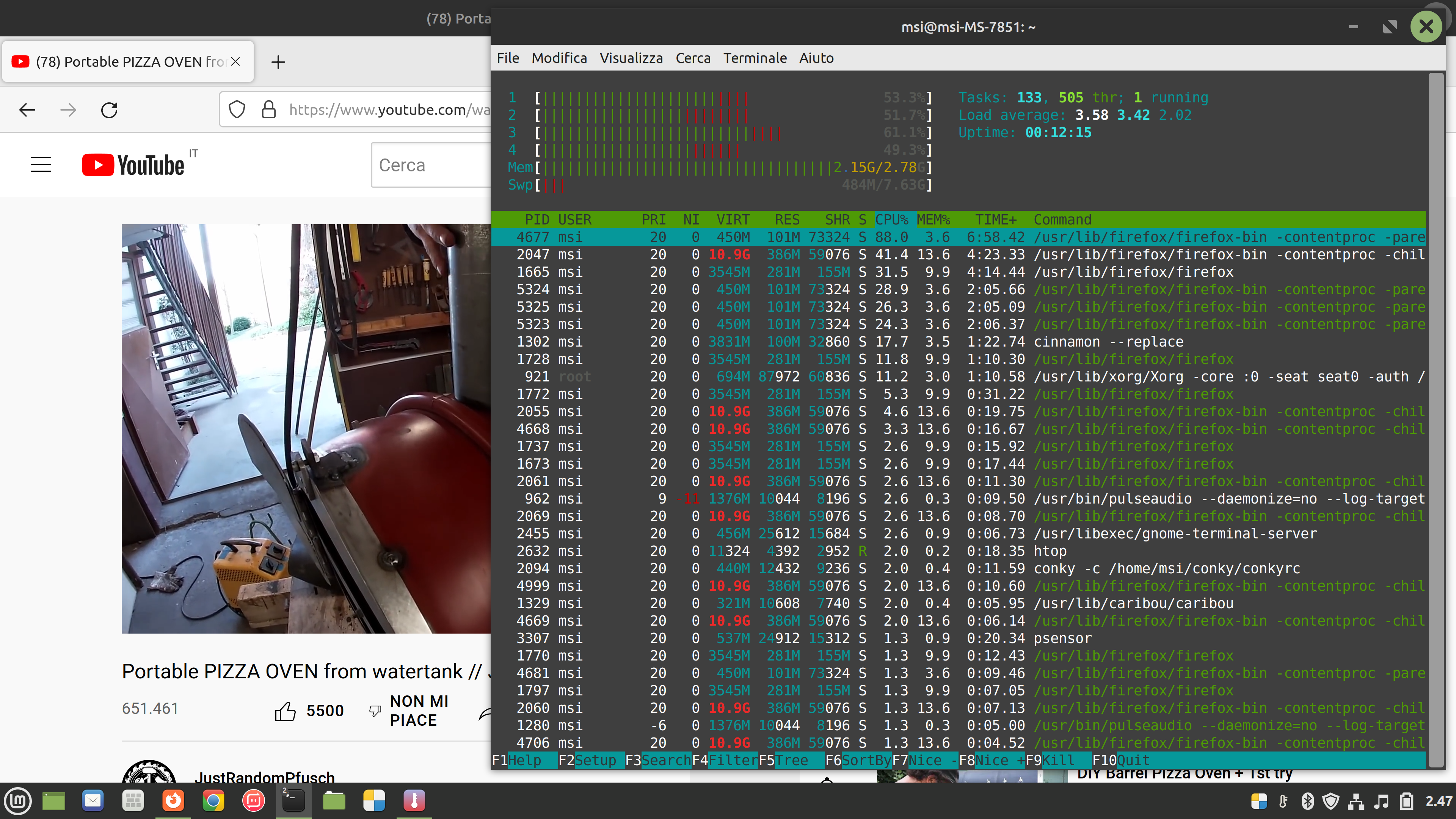The width and height of the screenshot is (1456, 819).
Task: Close the Portable PIZZA OVEN tab
Action: click(236, 61)
